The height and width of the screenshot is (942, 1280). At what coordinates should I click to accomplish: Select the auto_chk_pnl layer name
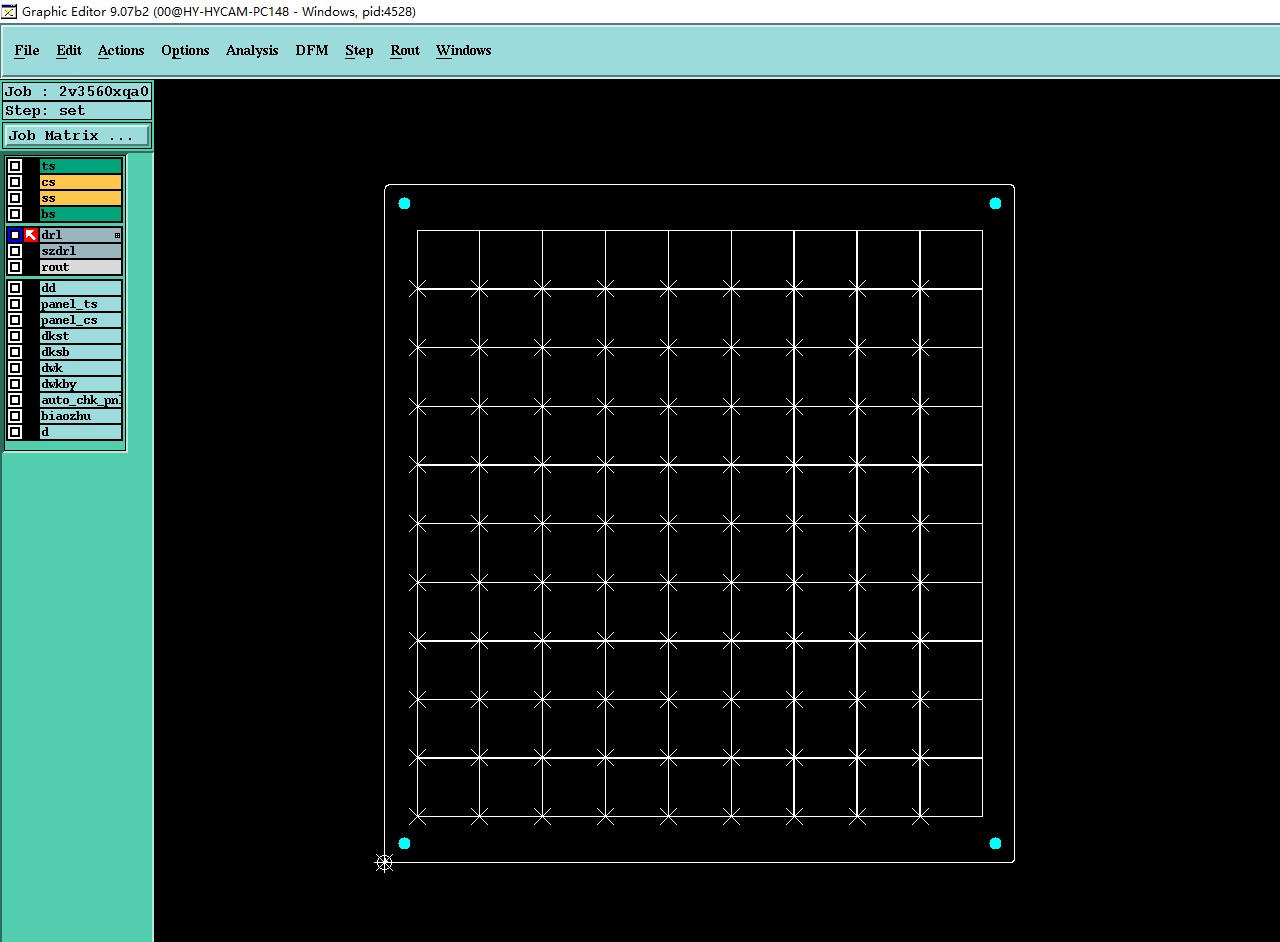point(81,400)
